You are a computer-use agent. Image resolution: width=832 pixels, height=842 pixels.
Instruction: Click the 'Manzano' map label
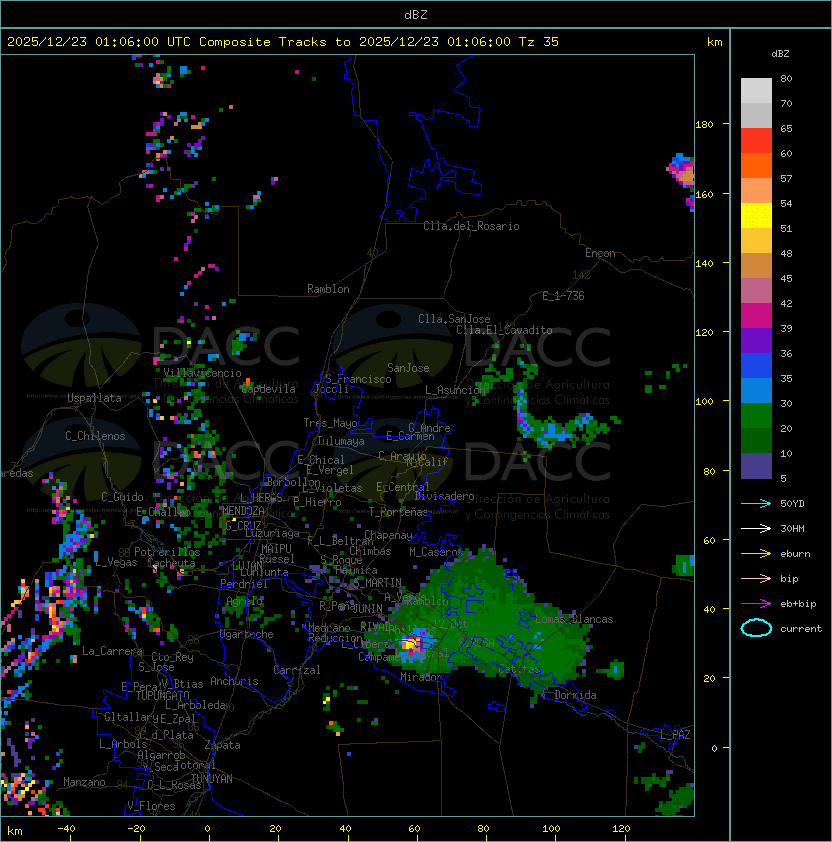[84, 782]
